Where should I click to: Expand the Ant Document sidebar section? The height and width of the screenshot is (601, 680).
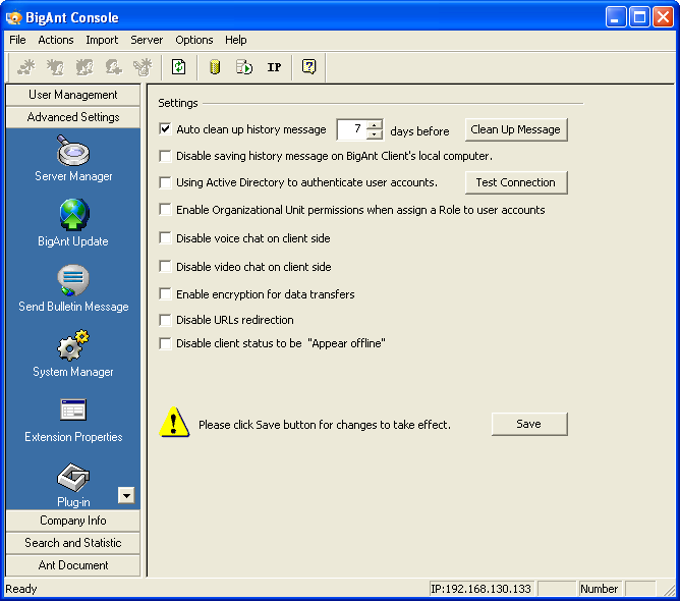[x=73, y=565]
